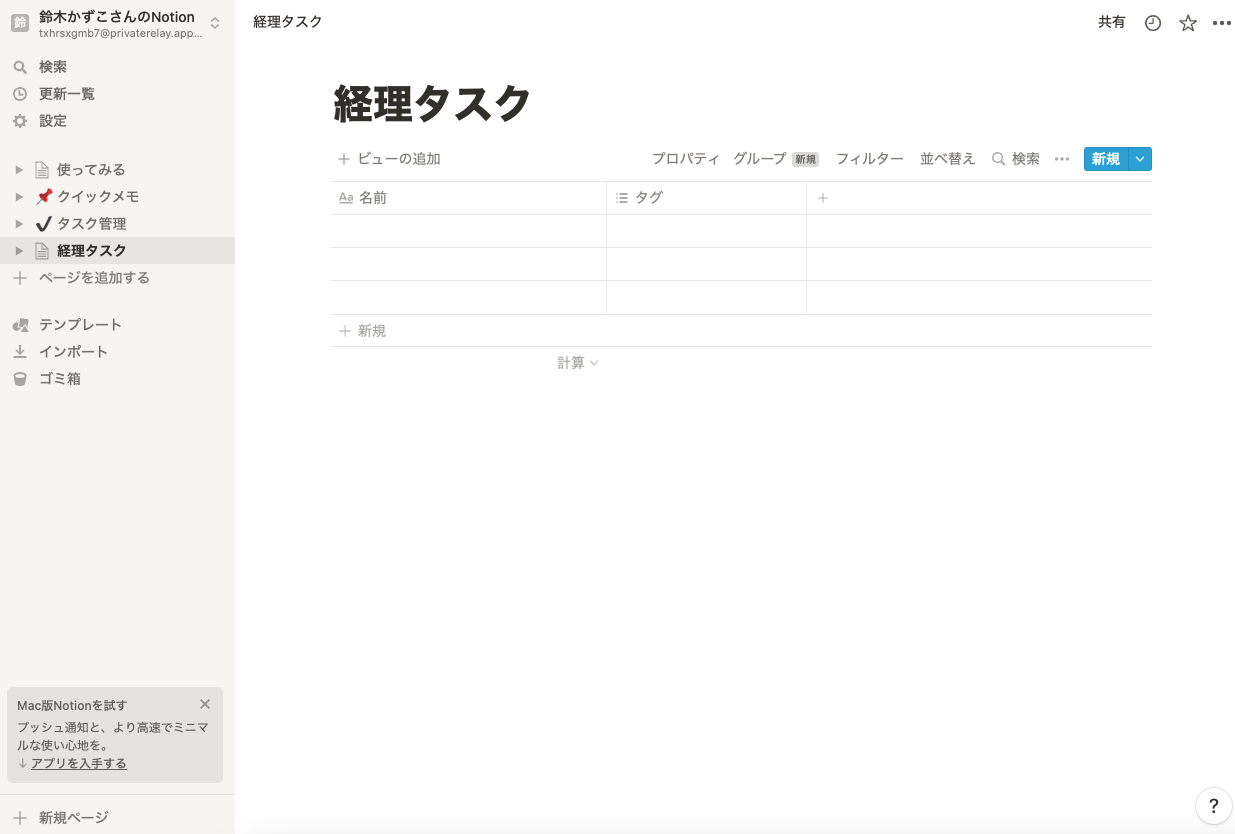Screen dimensions: 1235x834
Task: Click the list icon in the タグ header
Action: point(622,198)
